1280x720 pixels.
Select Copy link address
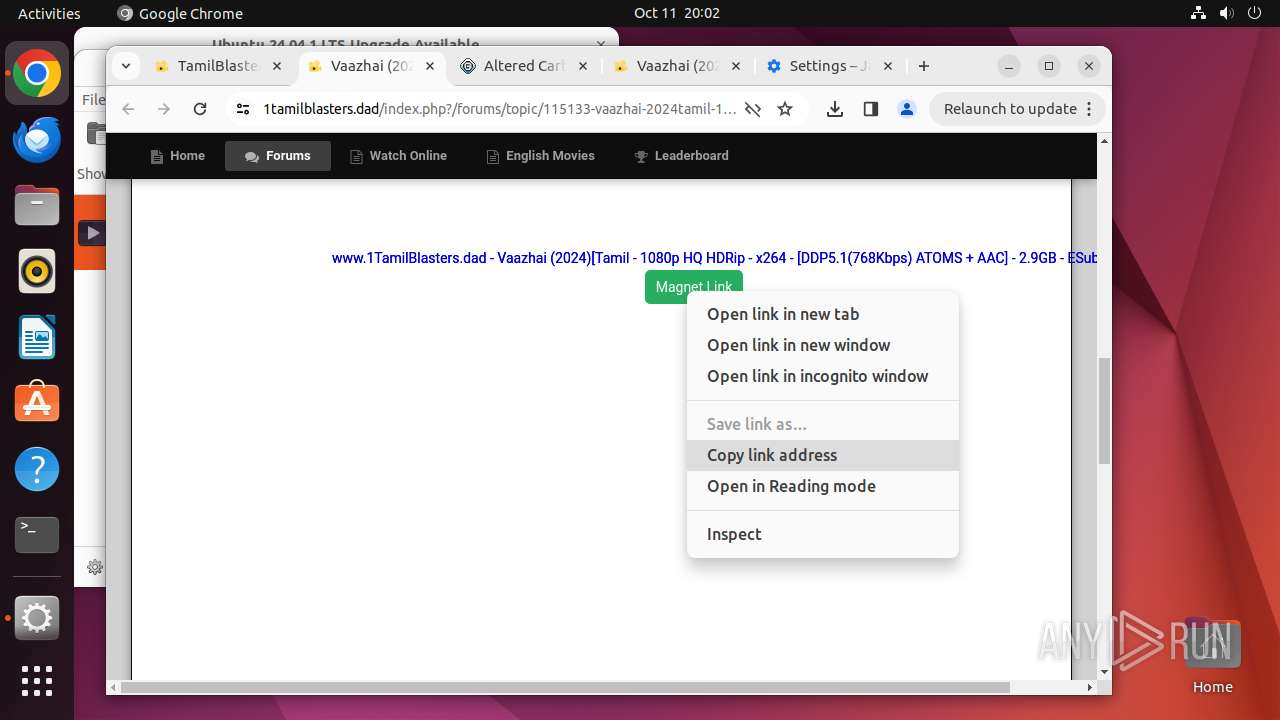coord(823,455)
